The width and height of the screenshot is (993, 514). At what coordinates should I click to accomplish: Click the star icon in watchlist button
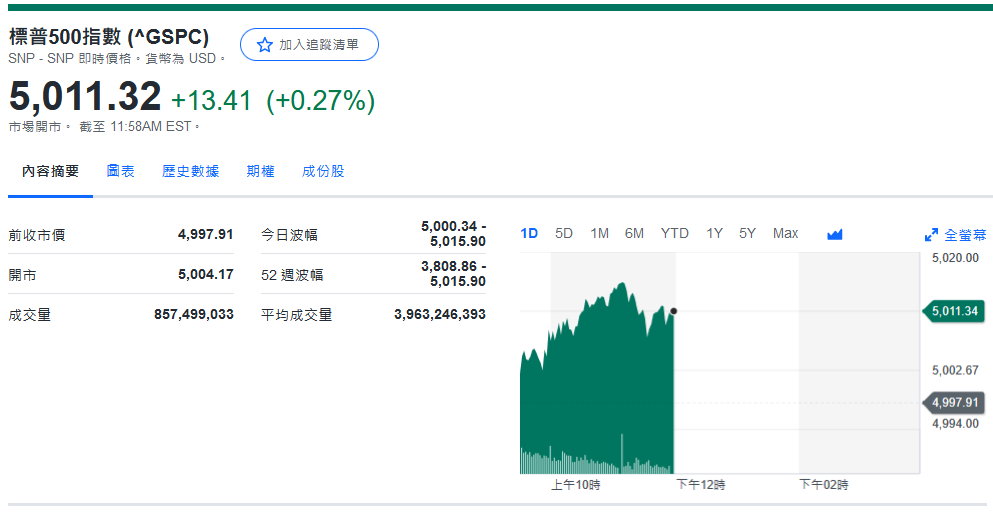(x=264, y=45)
